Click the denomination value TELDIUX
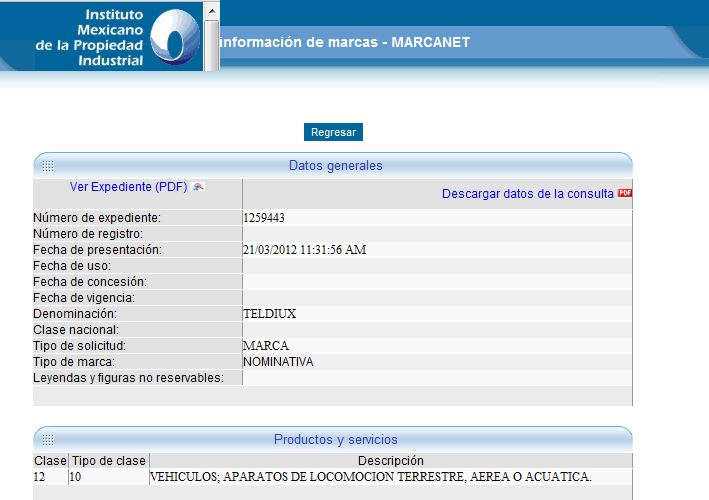Image resolution: width=709 pixels, height=500 pixels. point(269,314)
